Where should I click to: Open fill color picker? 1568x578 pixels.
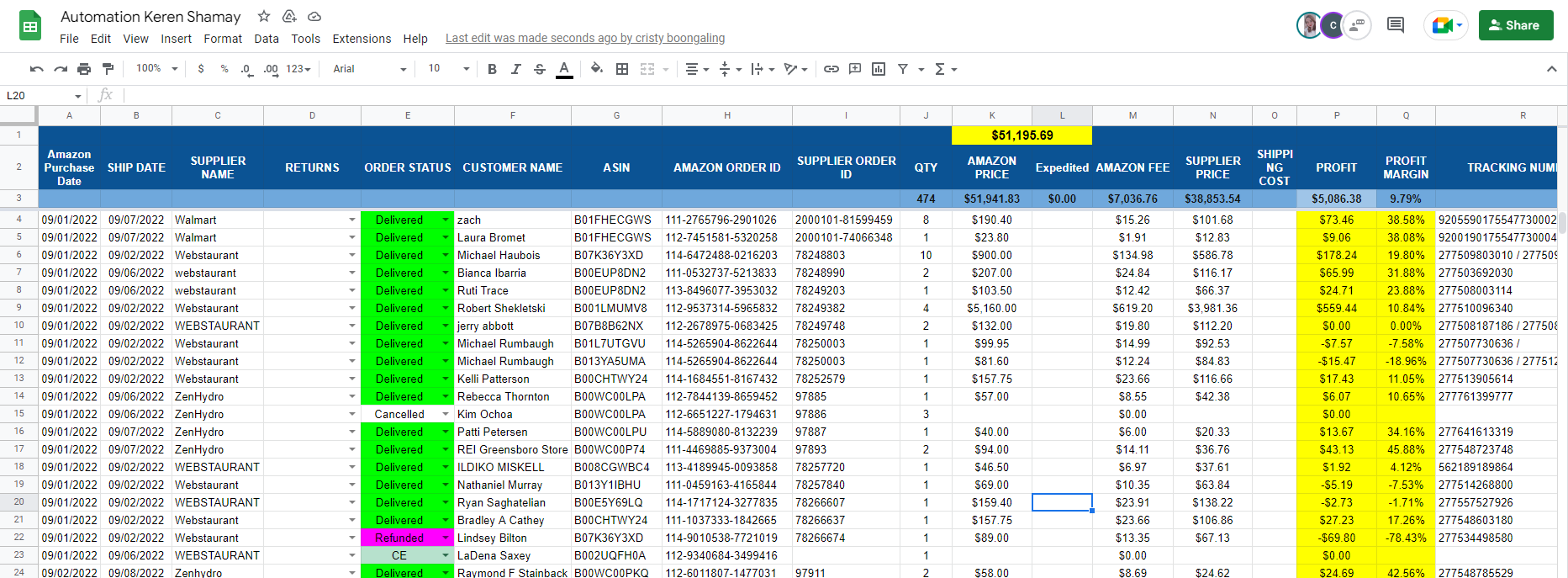597,69
